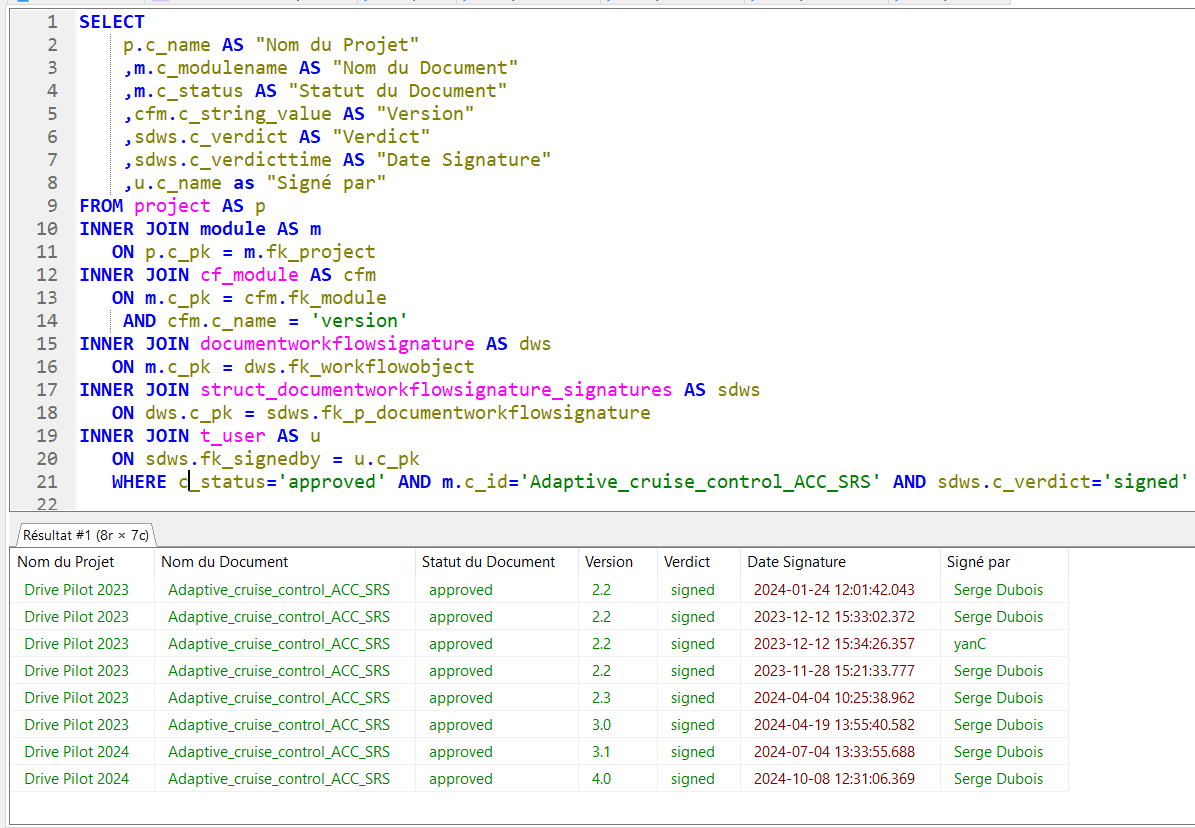
Task: Click the Date Signature column header
Action: 796,562
